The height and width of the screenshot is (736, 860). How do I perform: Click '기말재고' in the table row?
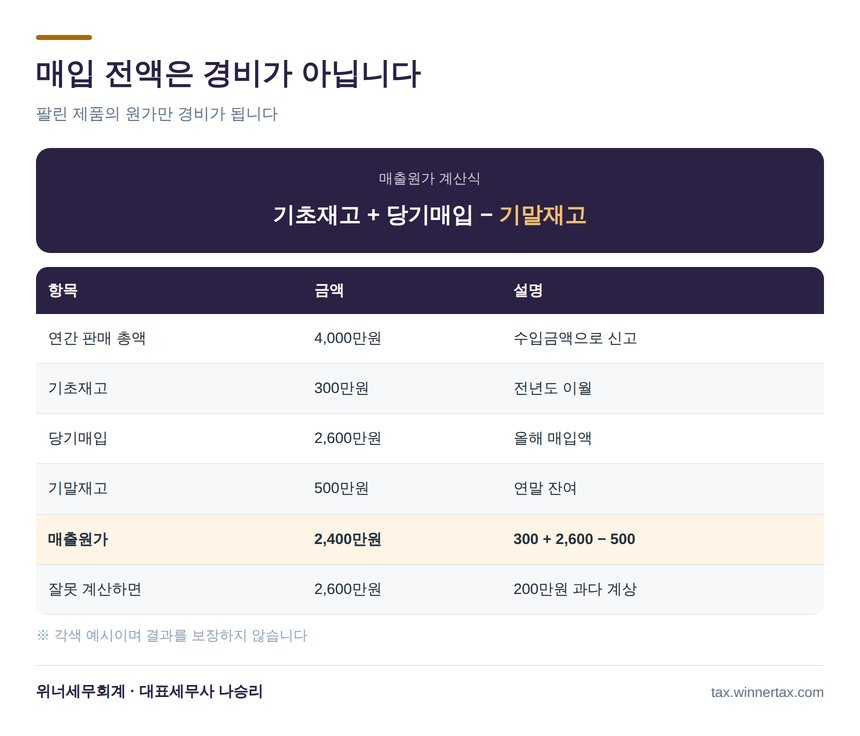[x=78, y=488]
